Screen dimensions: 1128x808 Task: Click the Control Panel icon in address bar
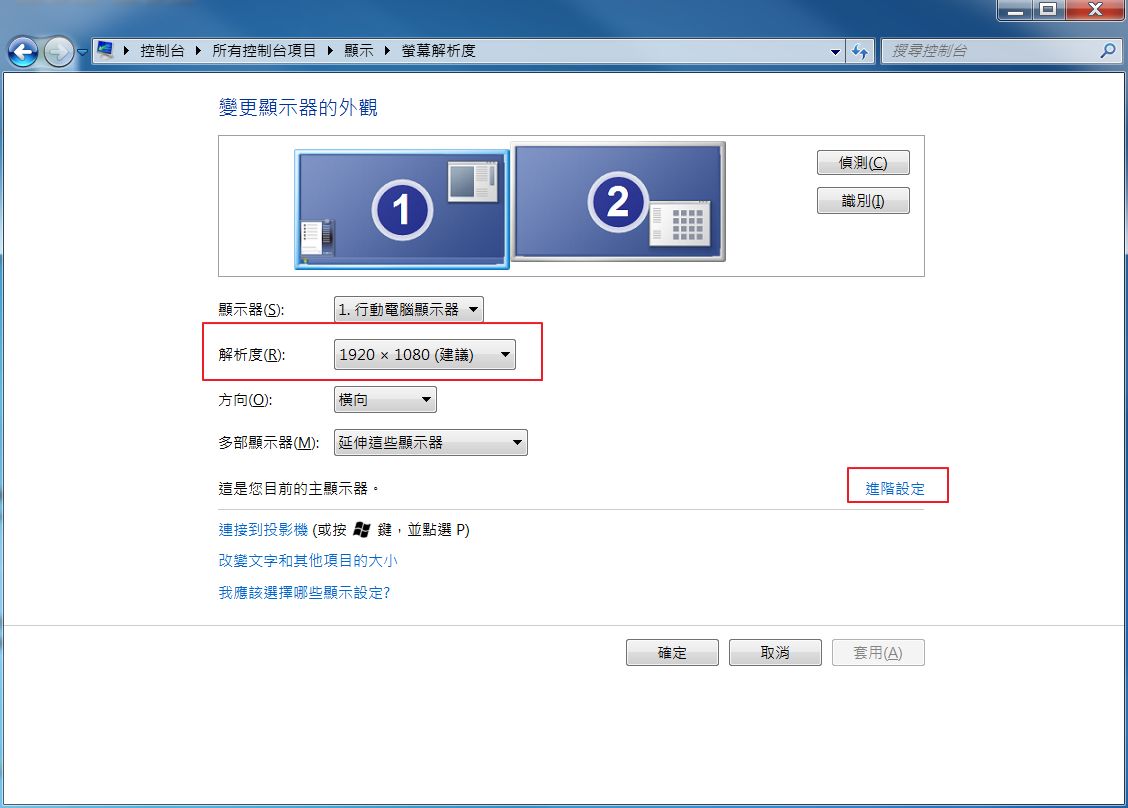tap(105, 50)
